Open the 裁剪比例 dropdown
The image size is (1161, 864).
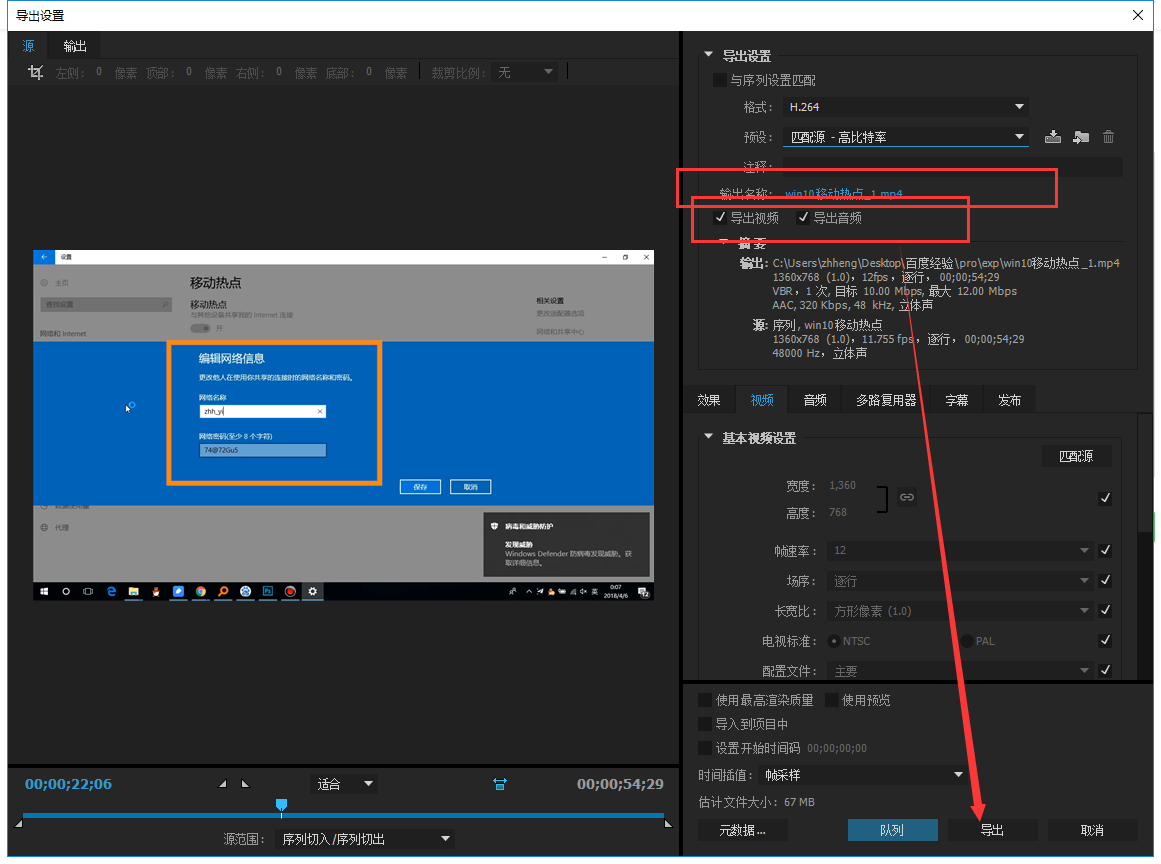(524, 73)
